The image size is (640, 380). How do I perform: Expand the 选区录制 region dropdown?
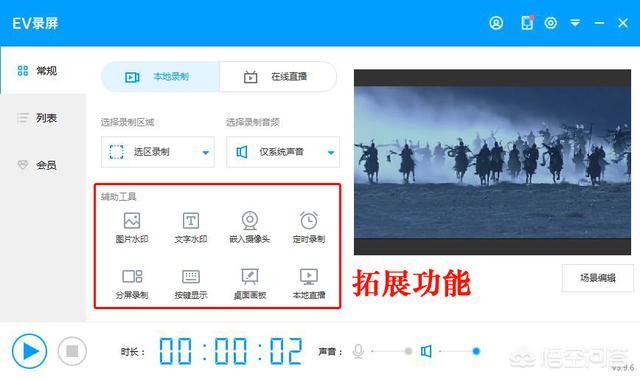[158, 152]
